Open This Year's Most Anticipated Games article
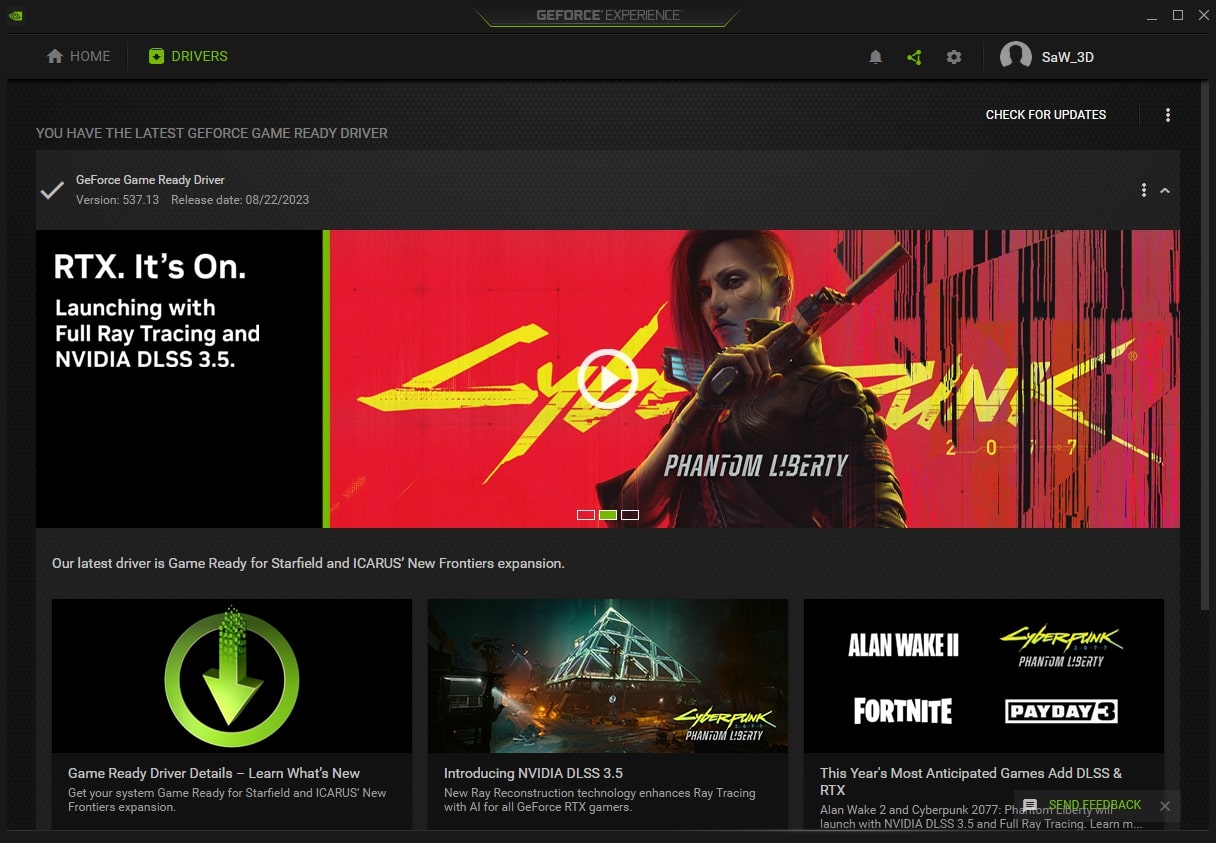Image resolution: width=1216 pixels, height=843 pixels. (971, 781)
